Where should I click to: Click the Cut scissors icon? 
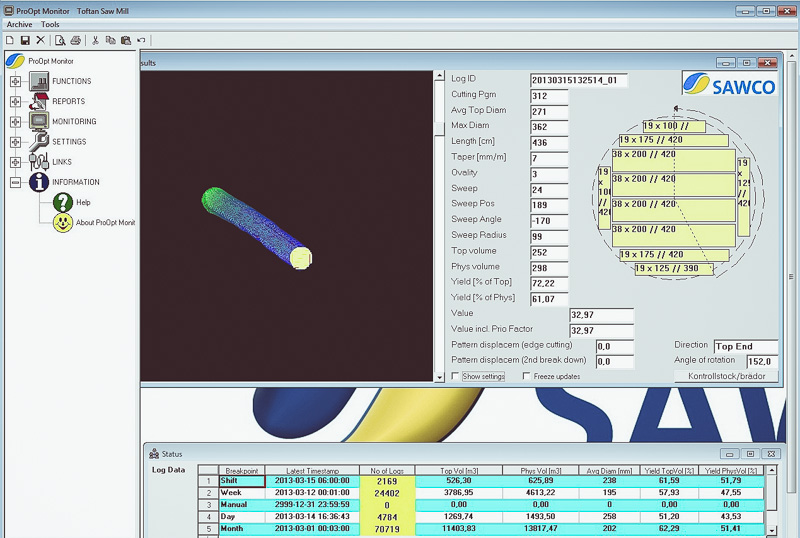pyautogui.click(x=96, y=40)
